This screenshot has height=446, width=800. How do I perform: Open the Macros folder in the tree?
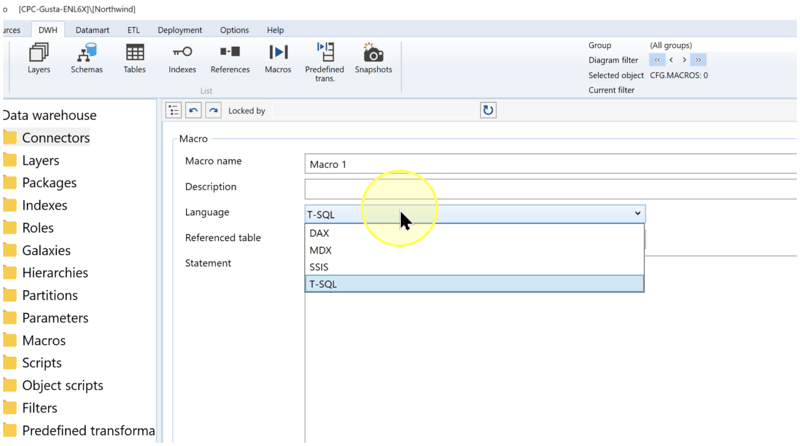click(x=34, y=340)
